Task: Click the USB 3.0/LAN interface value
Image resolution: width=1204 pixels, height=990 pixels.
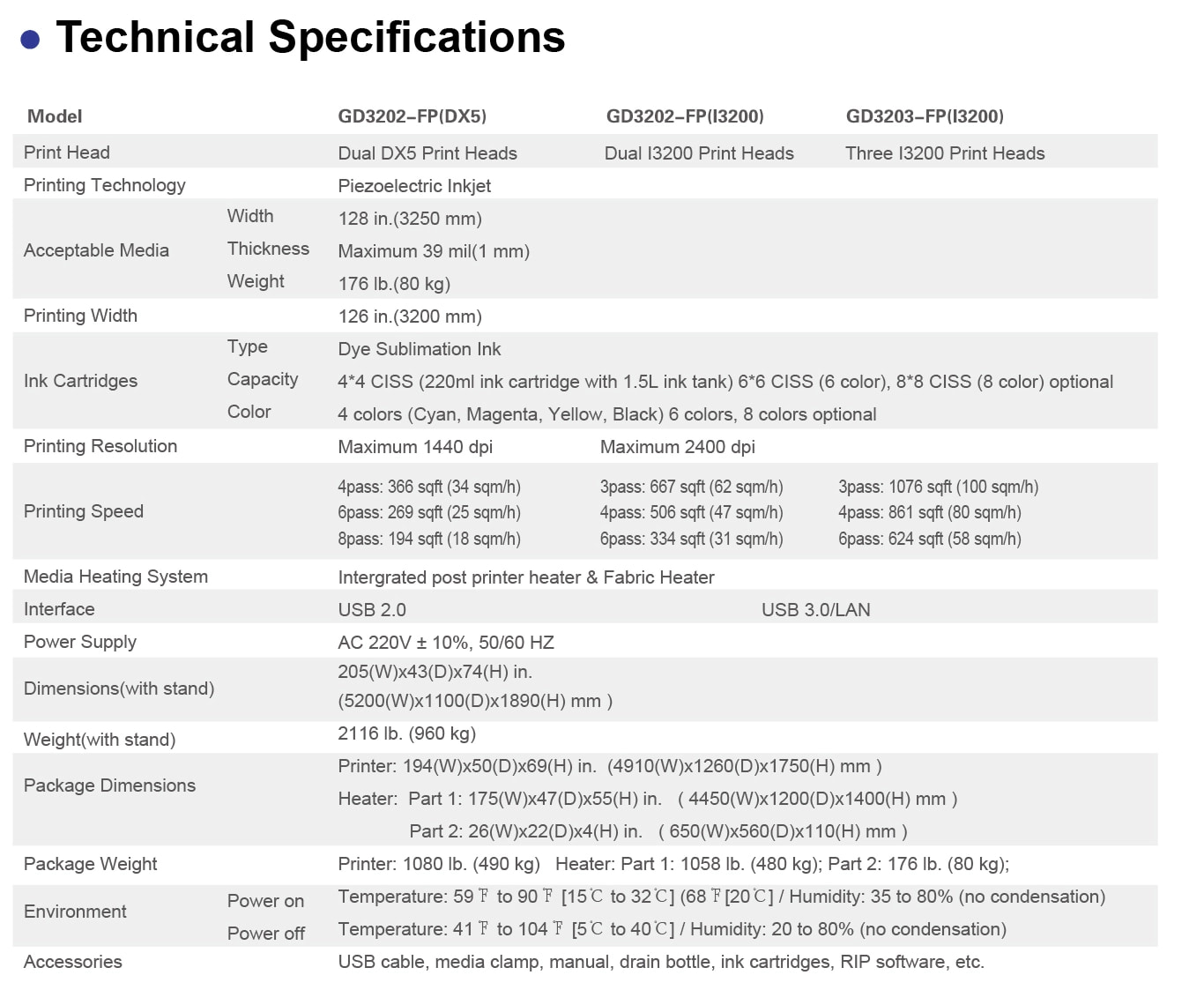Action: tap(815, 610)
